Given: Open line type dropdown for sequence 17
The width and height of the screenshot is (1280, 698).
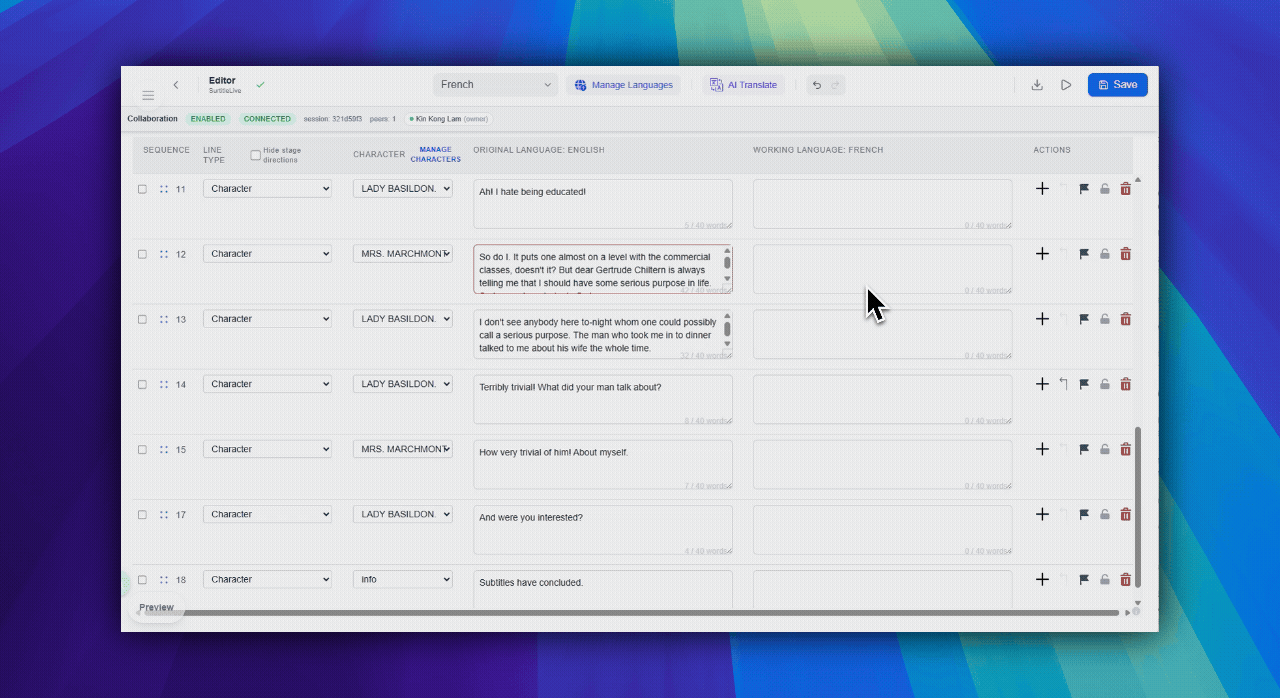Looking at the screenshot, I should point(268,514).
